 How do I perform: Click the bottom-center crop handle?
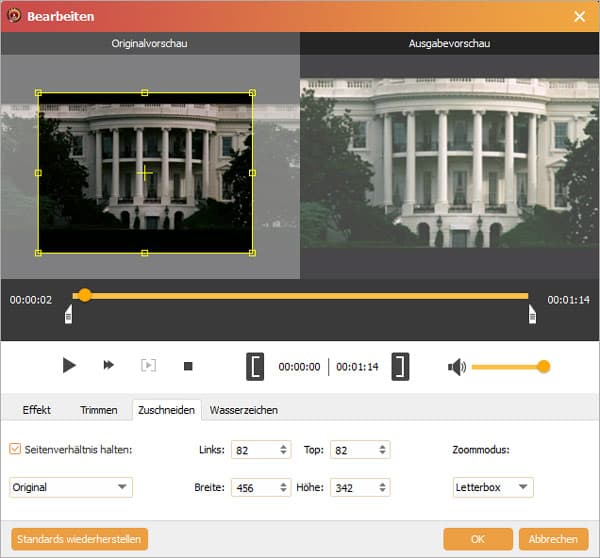click(145, 253)
